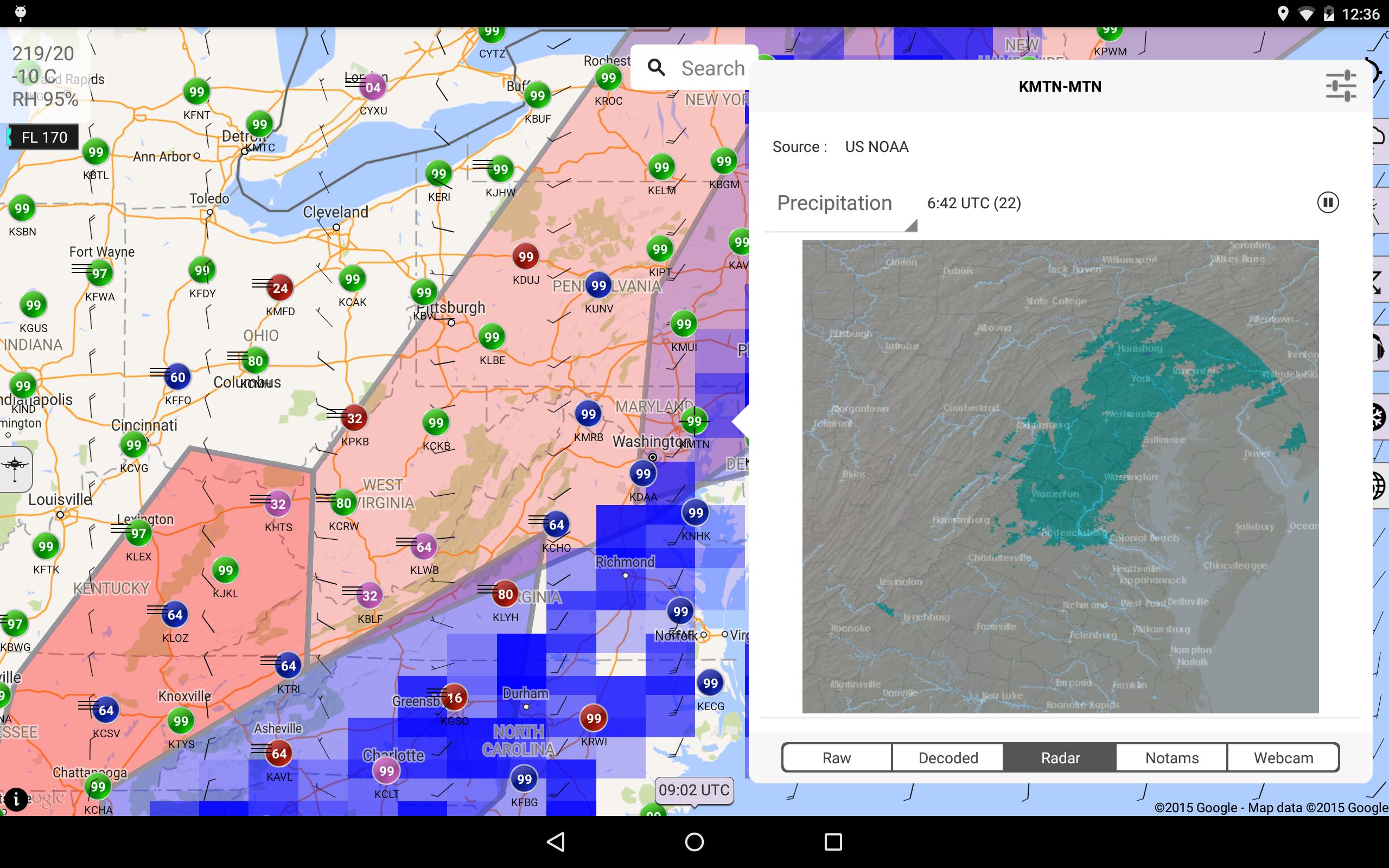This screenshot has width=1389, height=868.
Task: Tap the globe icon on right edge
Action: tap(1380, 486)
